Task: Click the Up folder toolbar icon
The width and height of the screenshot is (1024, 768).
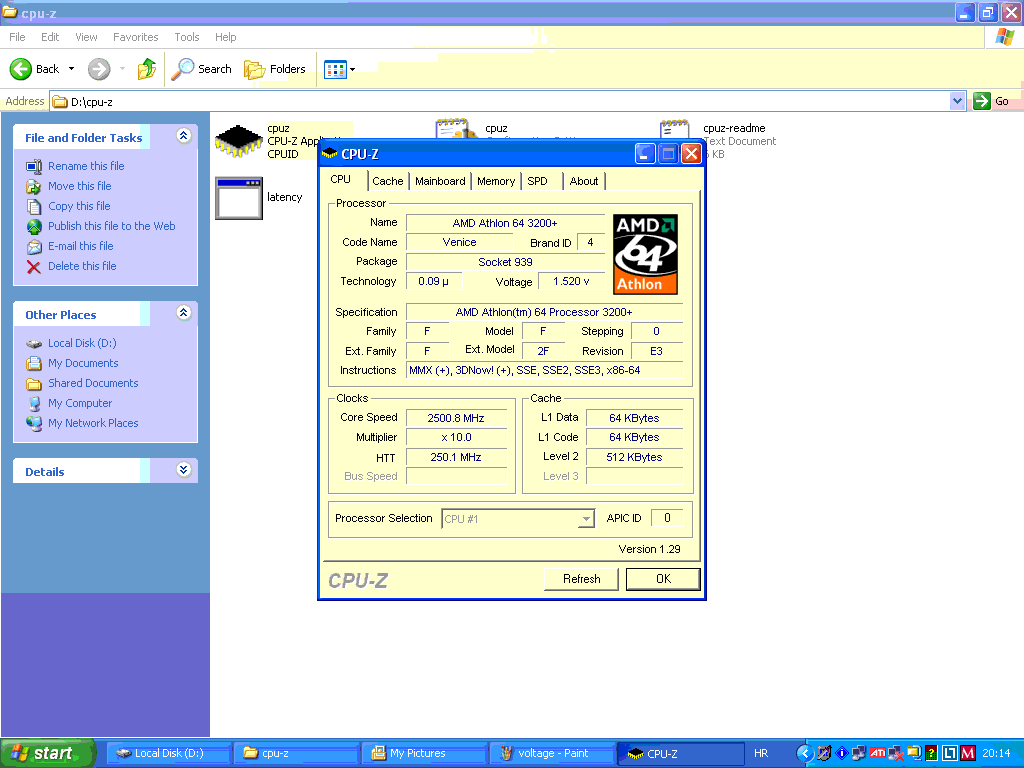Action: point(147,69)
